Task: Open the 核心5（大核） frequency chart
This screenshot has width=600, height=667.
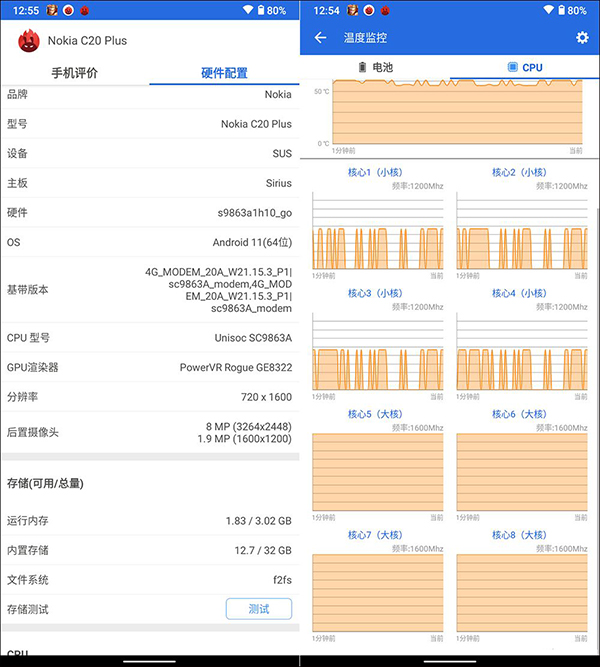Action: pos(376,474)
